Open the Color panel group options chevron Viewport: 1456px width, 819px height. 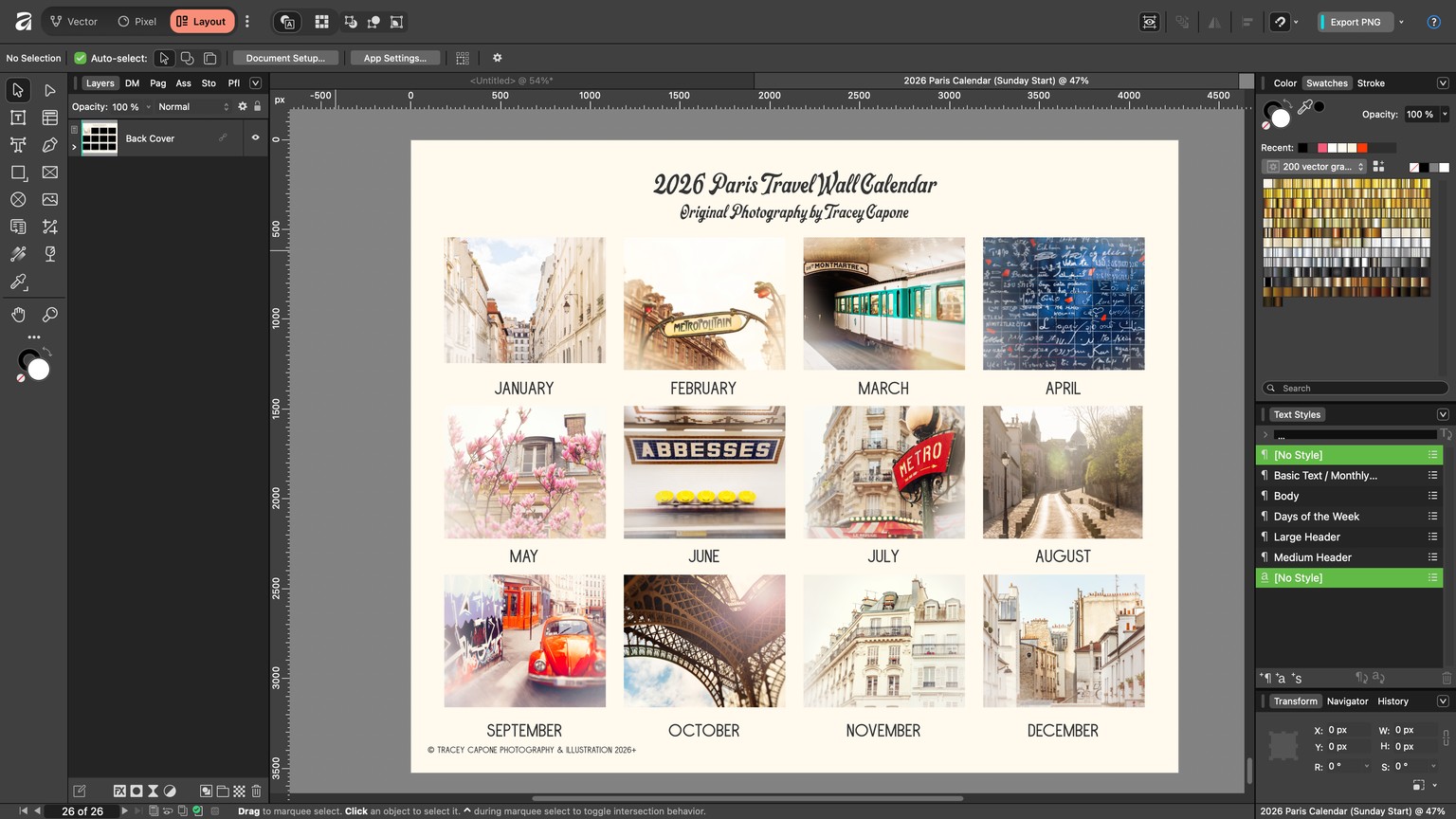pyautogui.click(x=1443, y=83)
